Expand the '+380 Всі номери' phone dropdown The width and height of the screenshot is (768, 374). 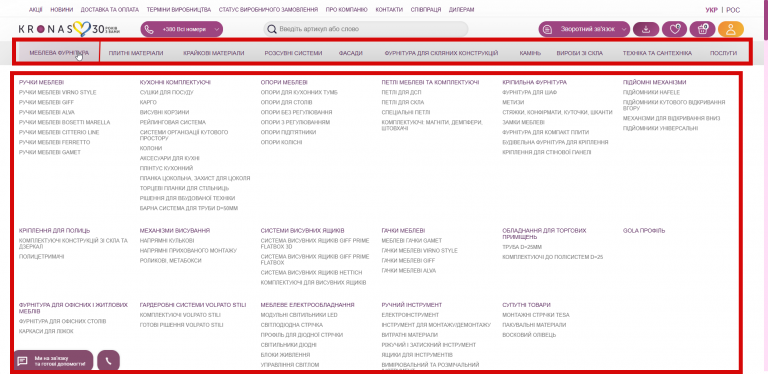coord(182,29)
